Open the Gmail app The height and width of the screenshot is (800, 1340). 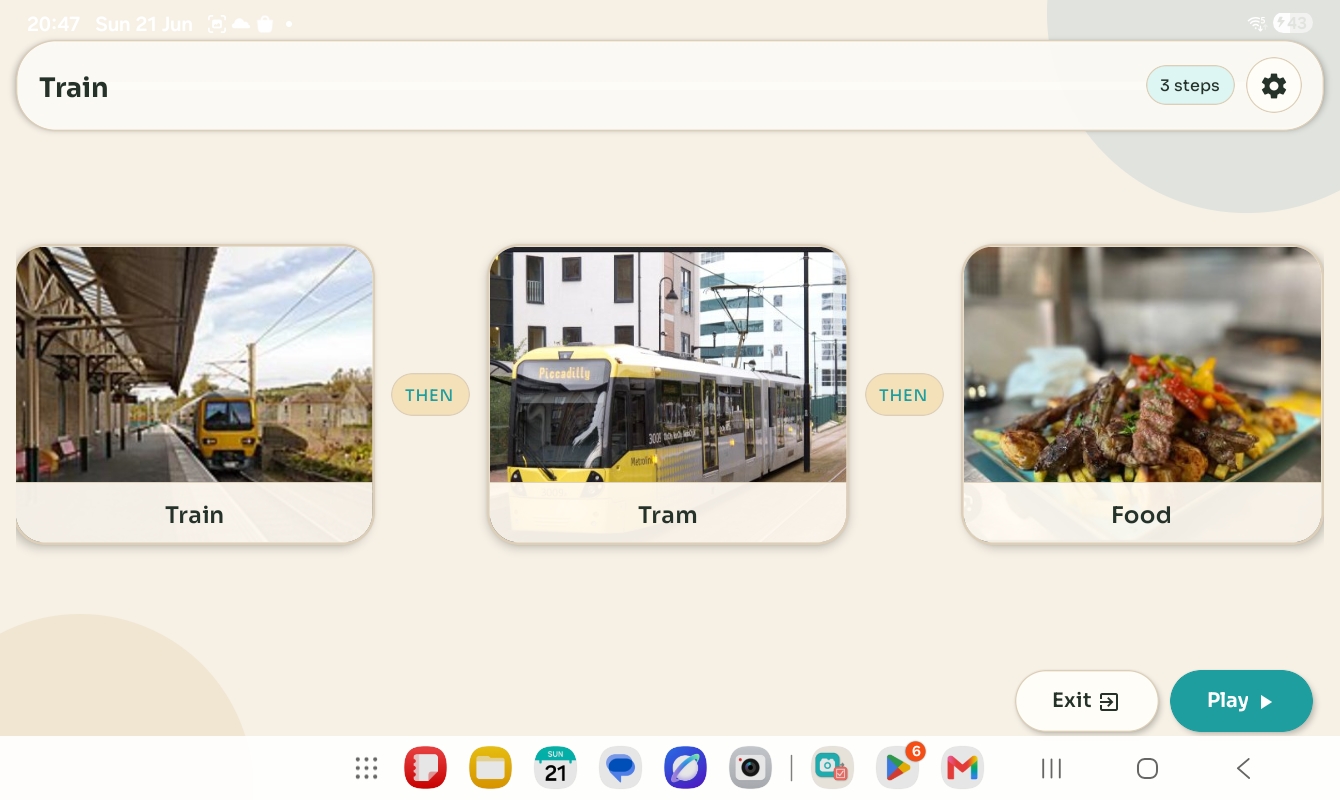pos(962,768)
